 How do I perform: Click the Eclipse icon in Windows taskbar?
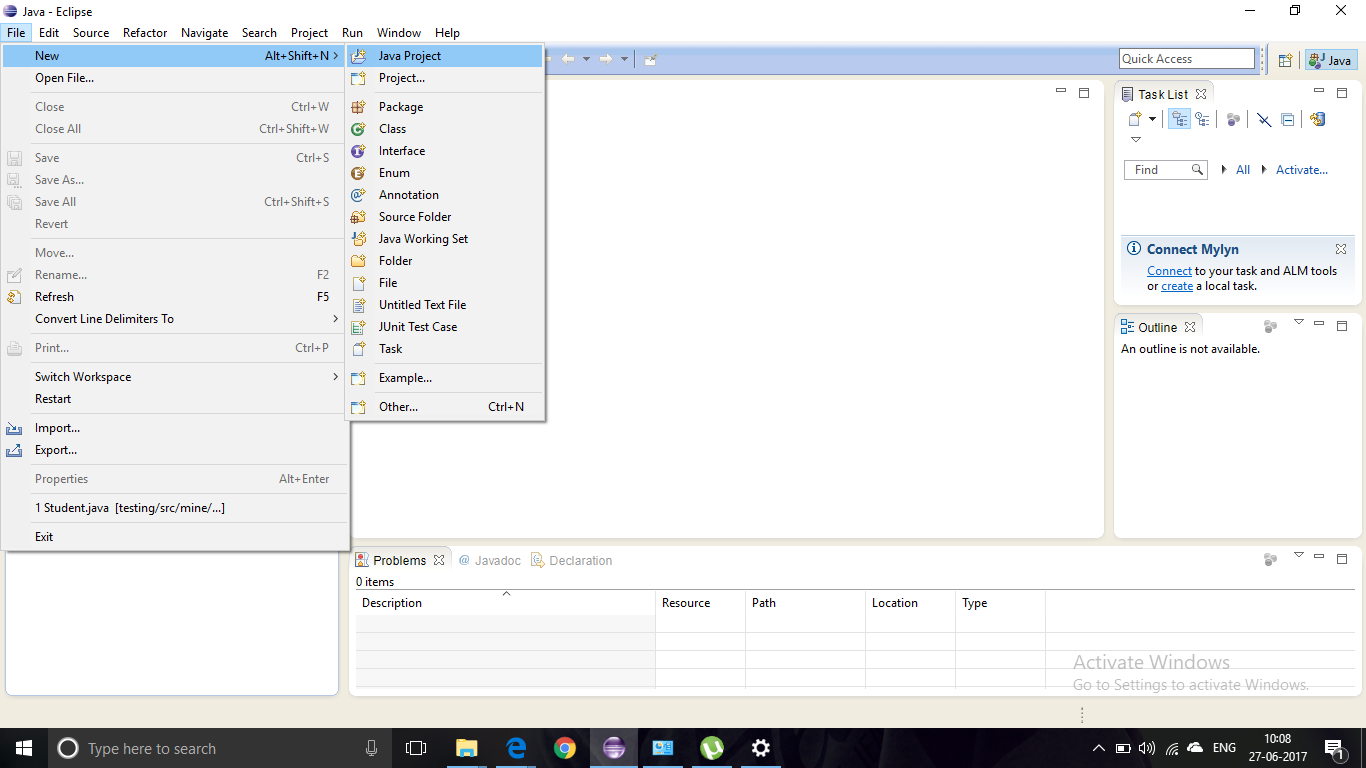click(x=614, y=748)
